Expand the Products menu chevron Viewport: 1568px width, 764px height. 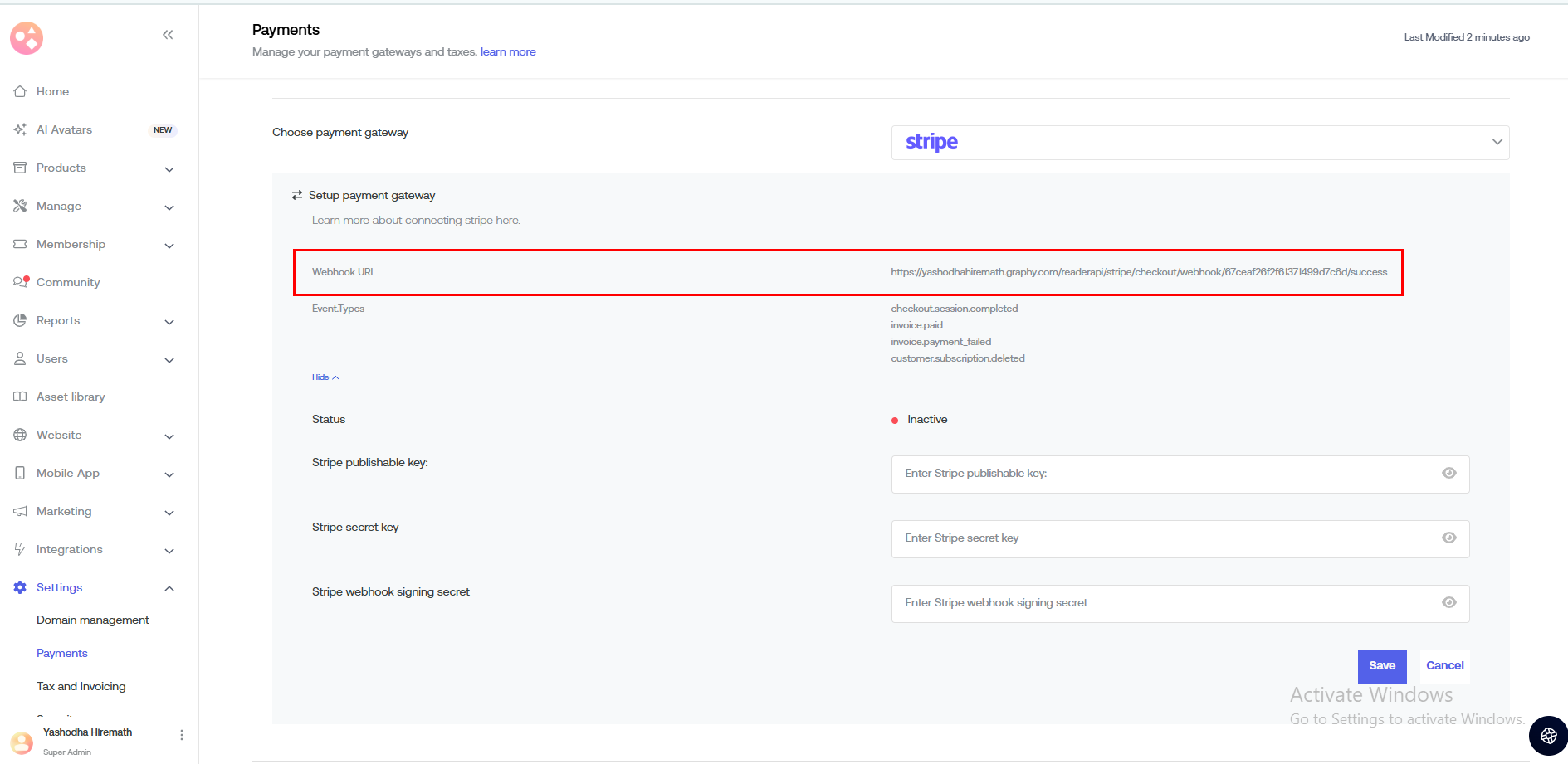coord(169,169)
